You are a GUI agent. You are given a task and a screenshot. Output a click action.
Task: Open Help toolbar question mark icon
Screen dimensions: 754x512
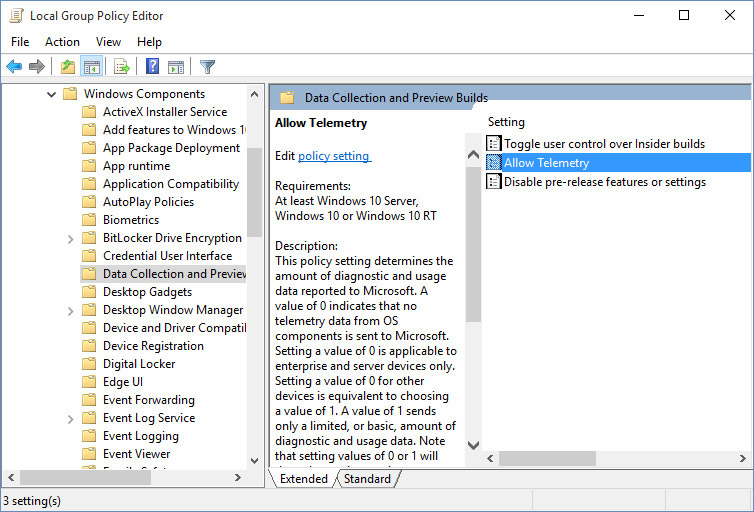pyautogui.click(x=152, y=66)
